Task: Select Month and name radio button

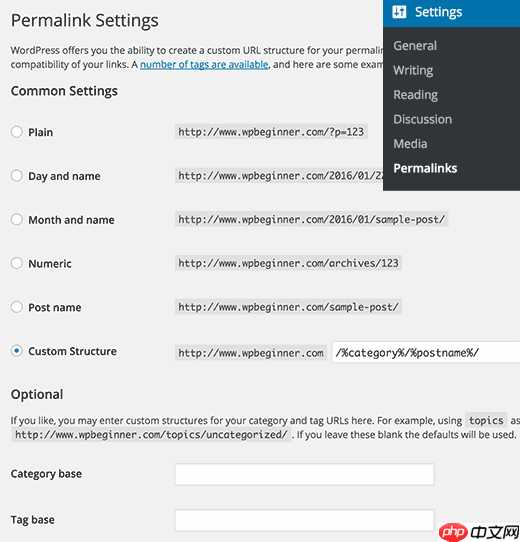Action: 17,219
